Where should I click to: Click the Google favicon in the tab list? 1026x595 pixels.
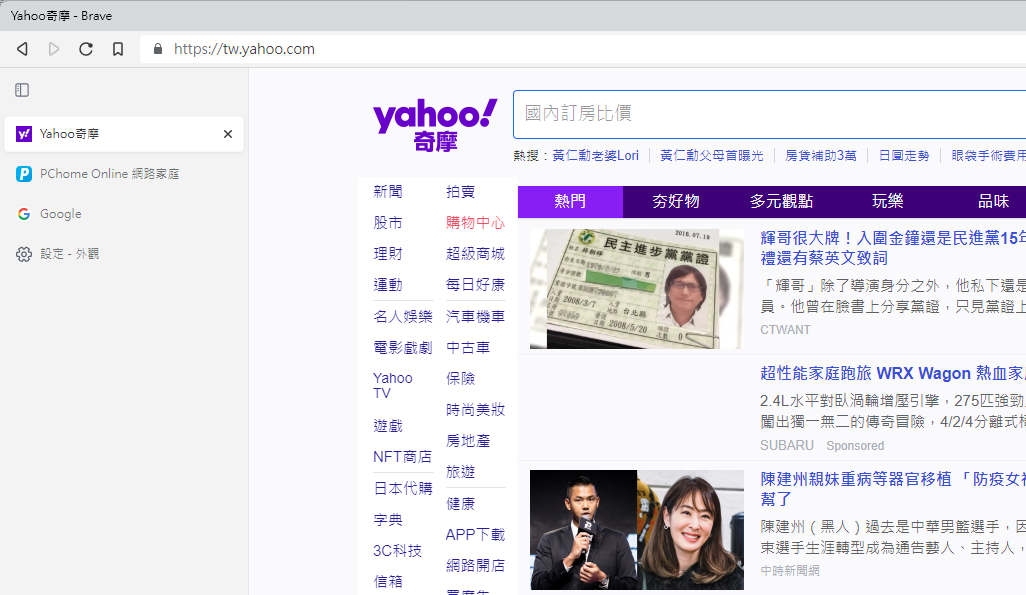24,214
